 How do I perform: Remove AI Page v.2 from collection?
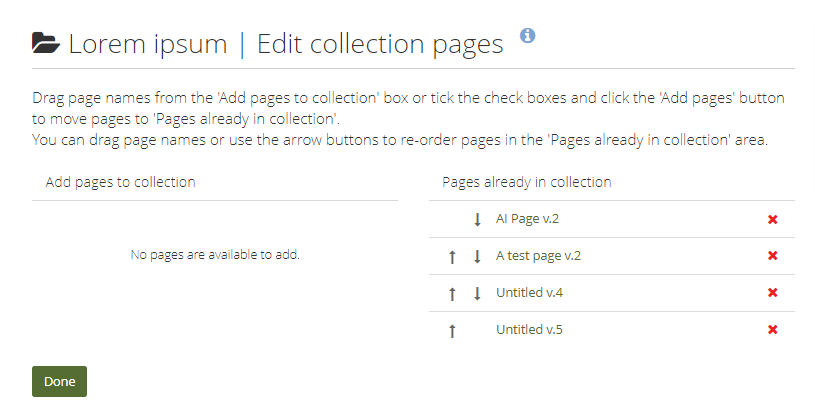pos(772,219)
